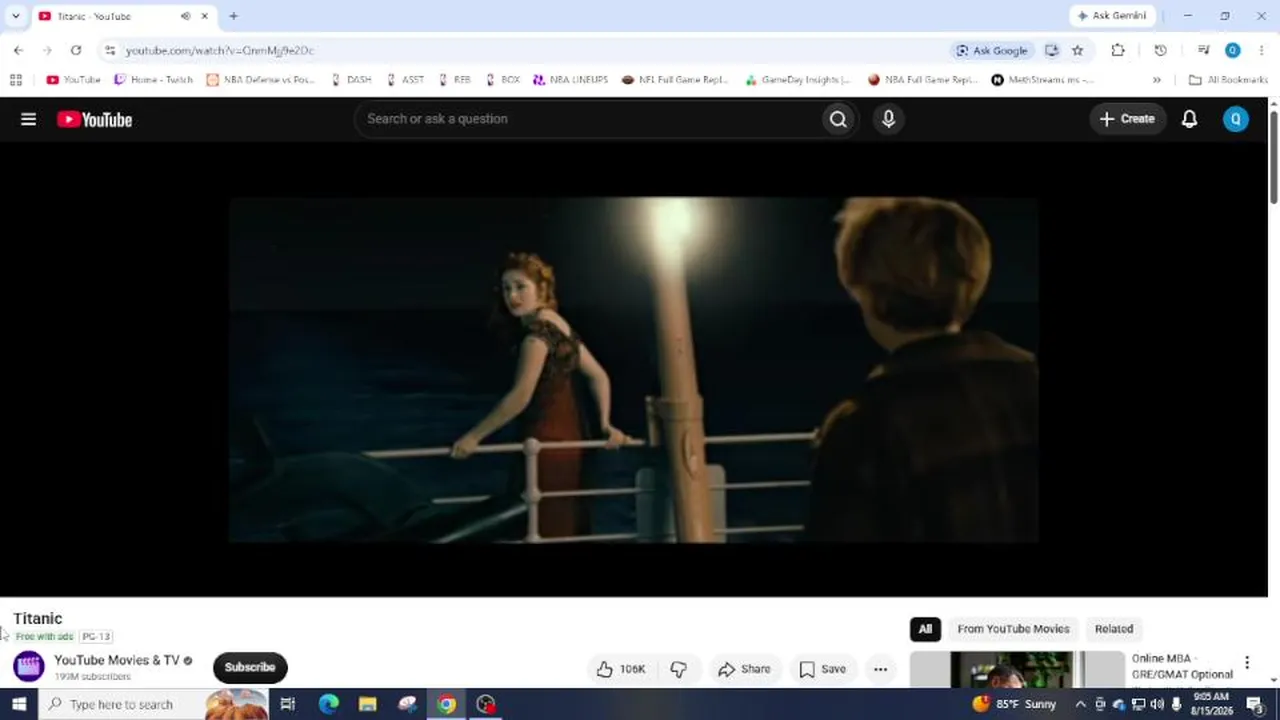Screen dimensions: 1280x720
Task: Open the Chrome extensions puzzle icon
Action: [x=1118, y=50]
